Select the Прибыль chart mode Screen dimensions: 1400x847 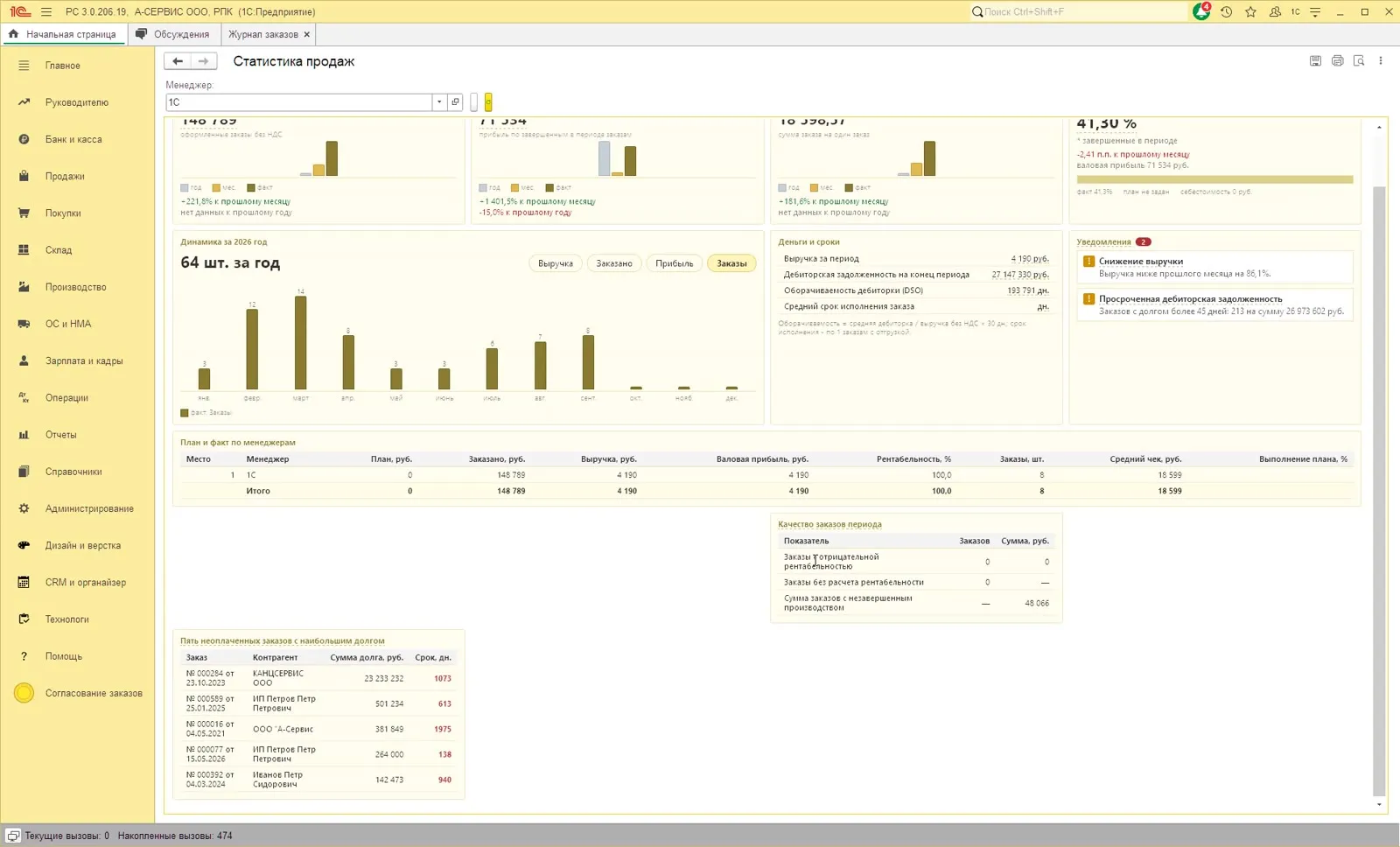[x=674, y=263]
